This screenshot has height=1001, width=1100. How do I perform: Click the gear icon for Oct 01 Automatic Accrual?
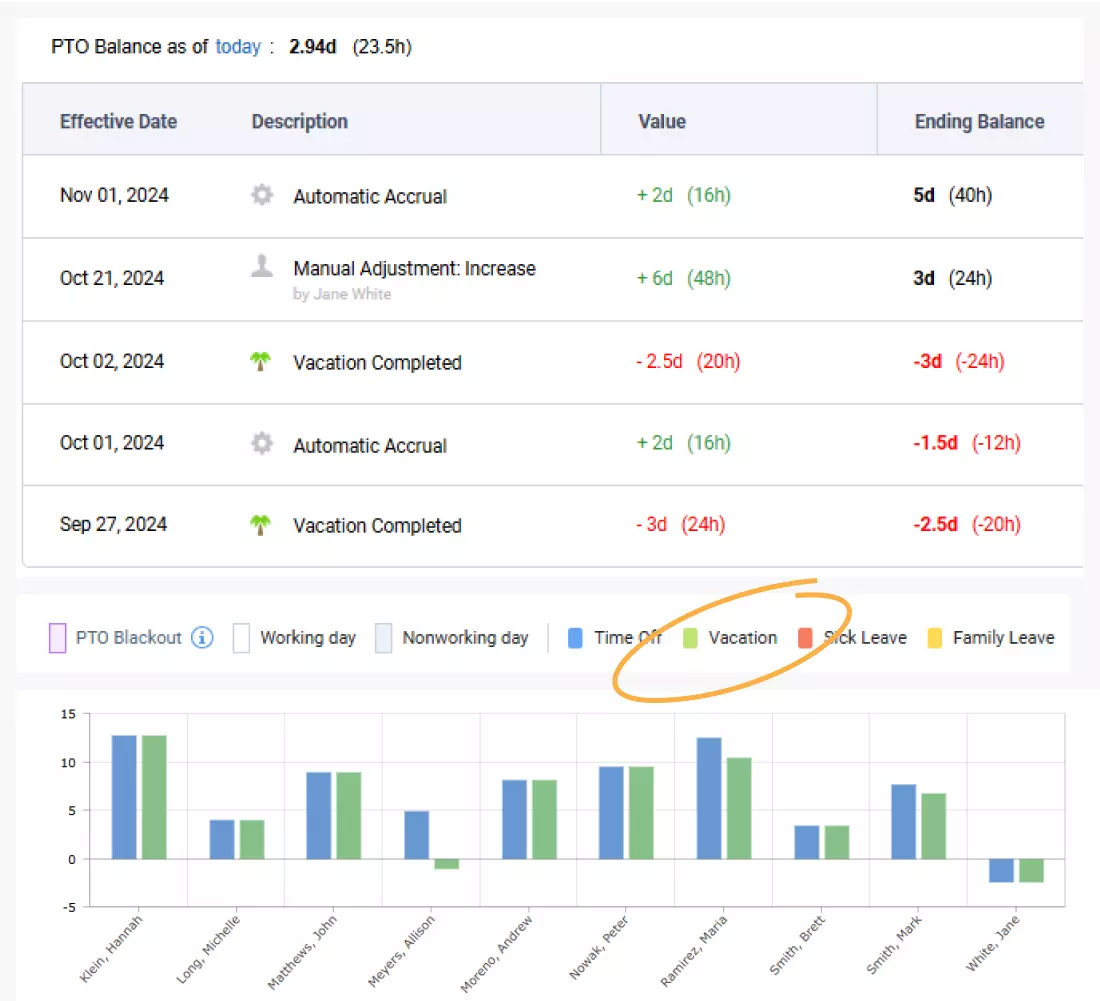[261, 444]
